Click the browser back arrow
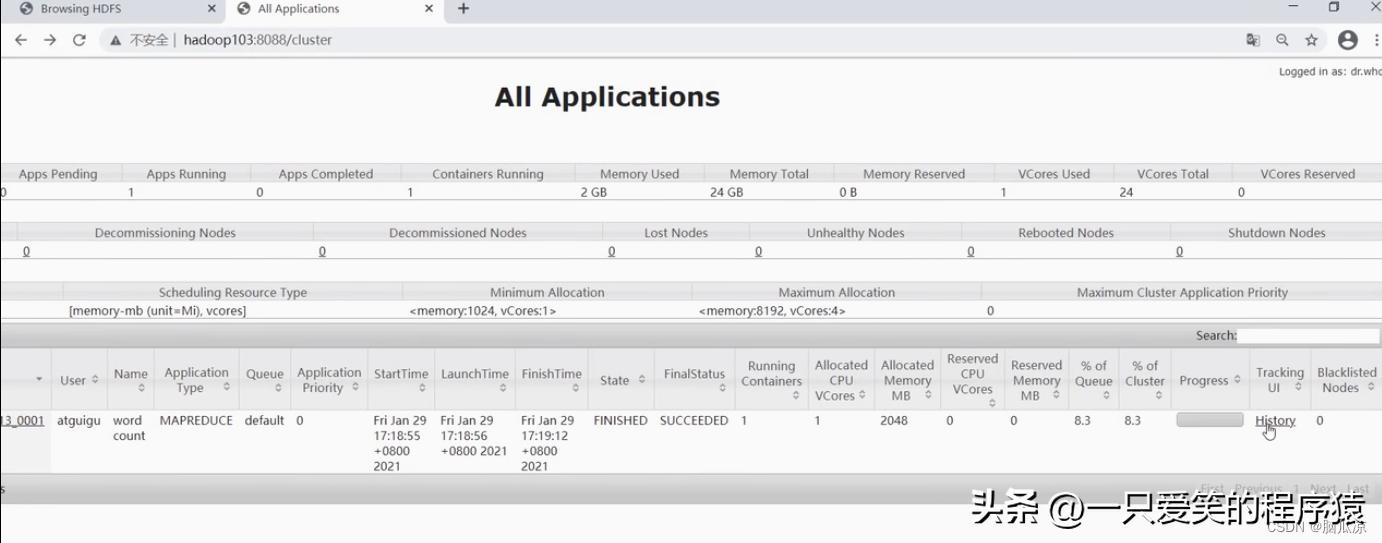The height and width of the screenshot is (543, 1382). [x=20, y=40]
